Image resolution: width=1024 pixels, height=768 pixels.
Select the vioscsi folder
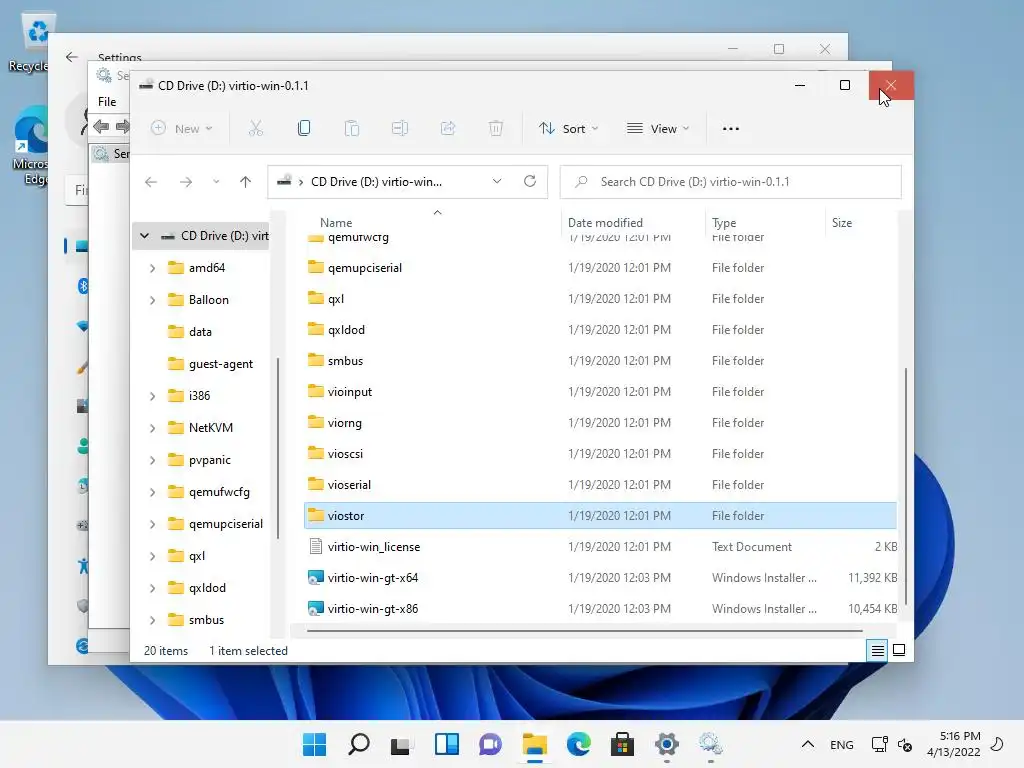click(x=600, y=453)
